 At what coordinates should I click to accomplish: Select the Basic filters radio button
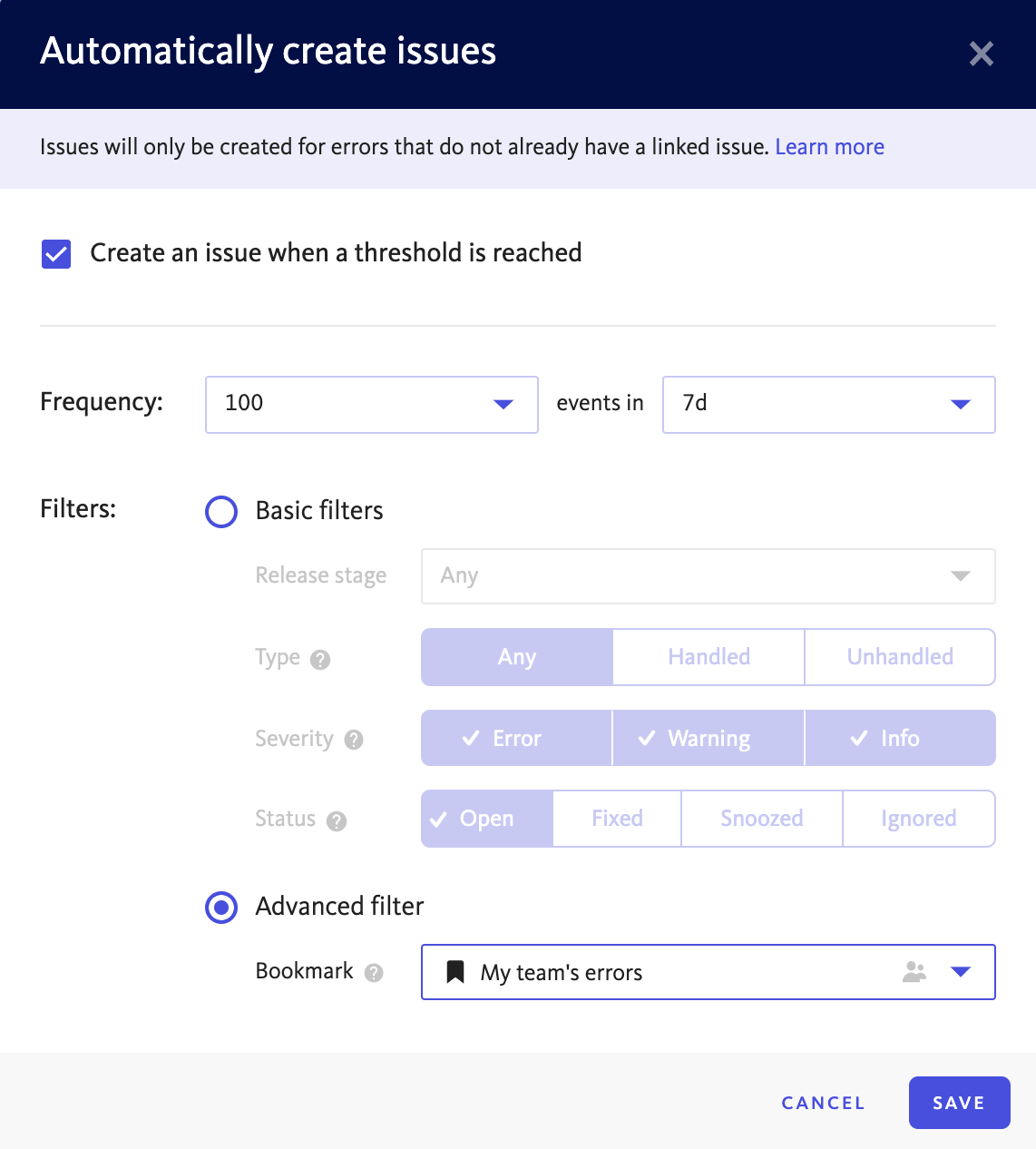[221, 512]
